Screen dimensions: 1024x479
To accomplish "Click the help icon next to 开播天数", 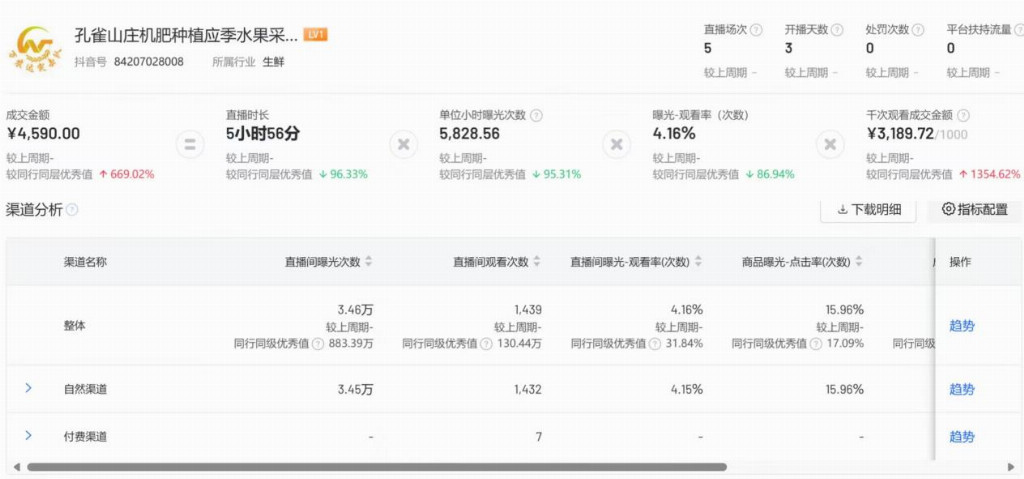I will click(837, 30).
